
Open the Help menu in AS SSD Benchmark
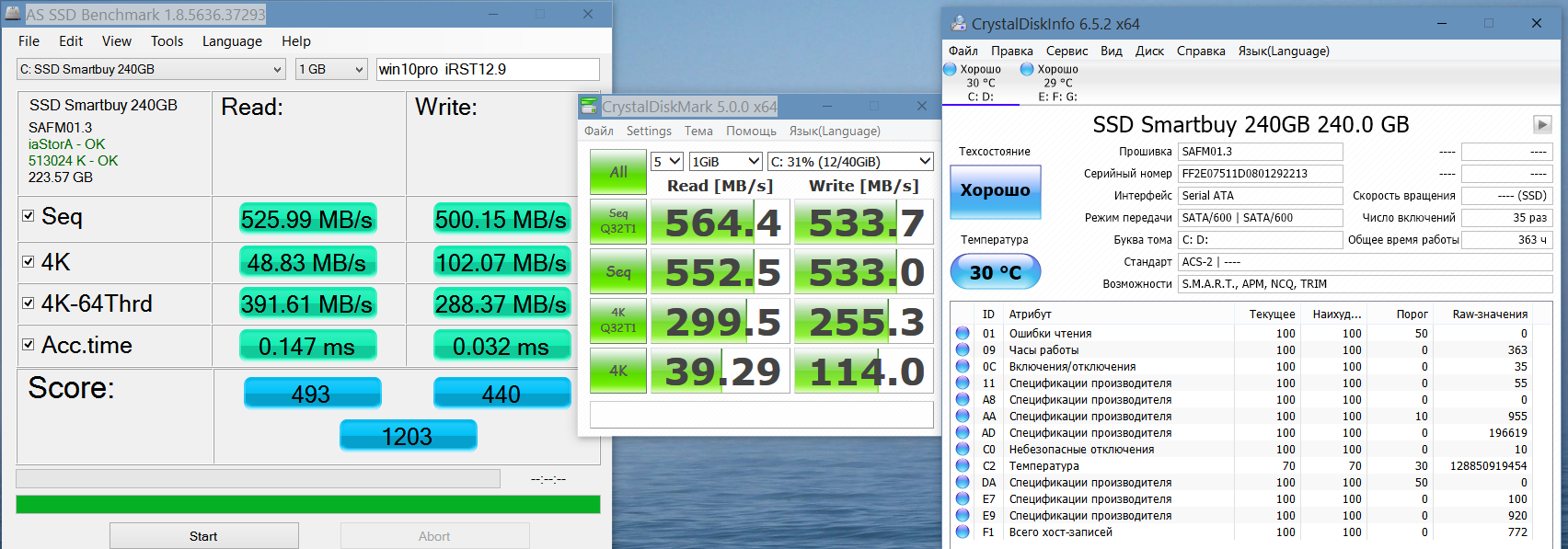point(296,41)
